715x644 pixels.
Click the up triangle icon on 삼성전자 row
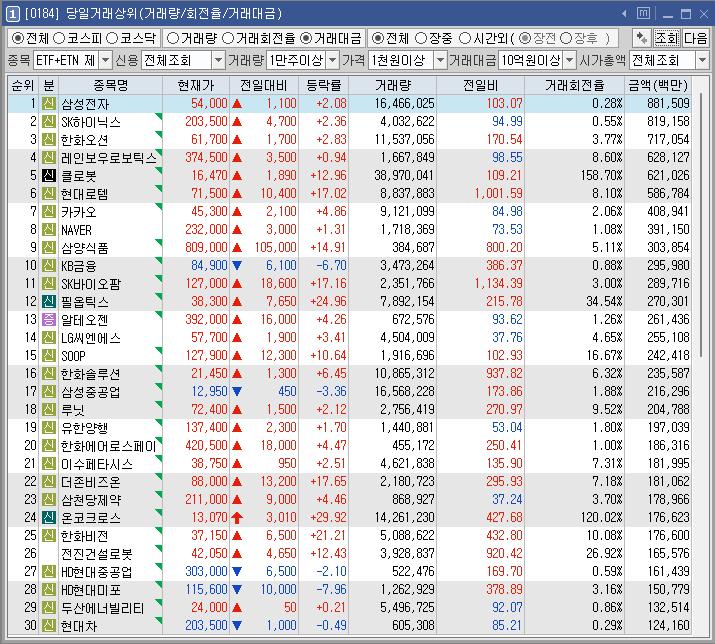pyautogui.click(x=237, y=104)
